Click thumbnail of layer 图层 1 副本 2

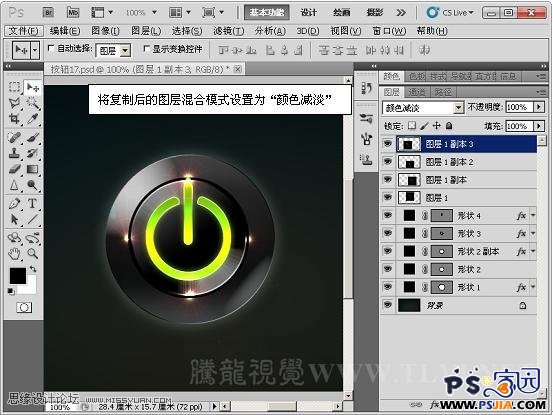click(x=409, y=162)
